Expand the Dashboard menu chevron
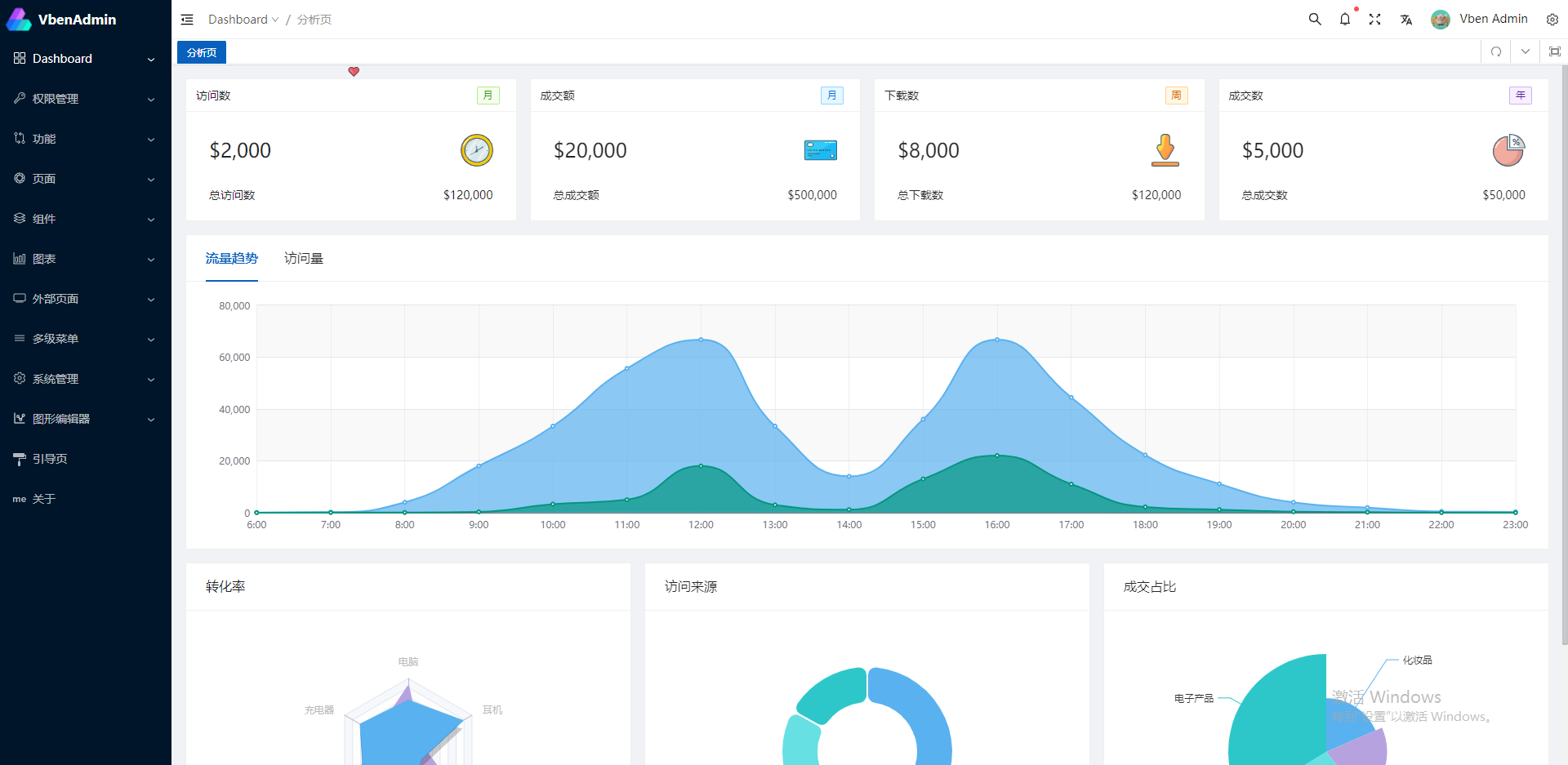 [x=151, y=60]
